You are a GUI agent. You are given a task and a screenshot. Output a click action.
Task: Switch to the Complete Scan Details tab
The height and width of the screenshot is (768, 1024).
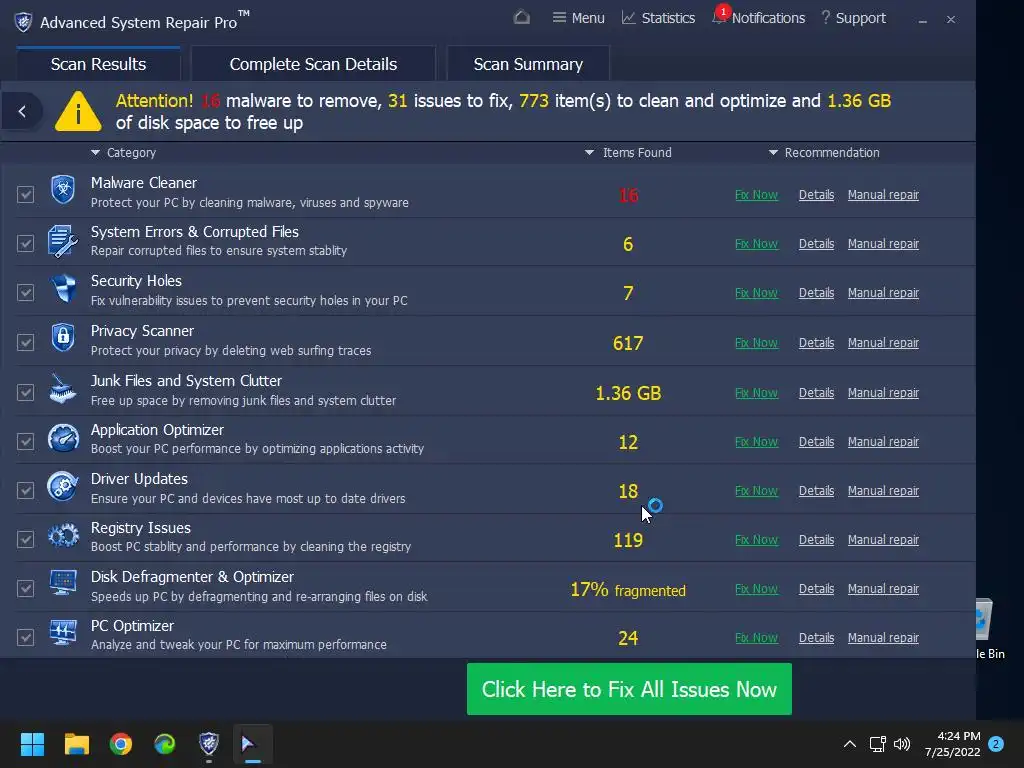coord(313,64)
